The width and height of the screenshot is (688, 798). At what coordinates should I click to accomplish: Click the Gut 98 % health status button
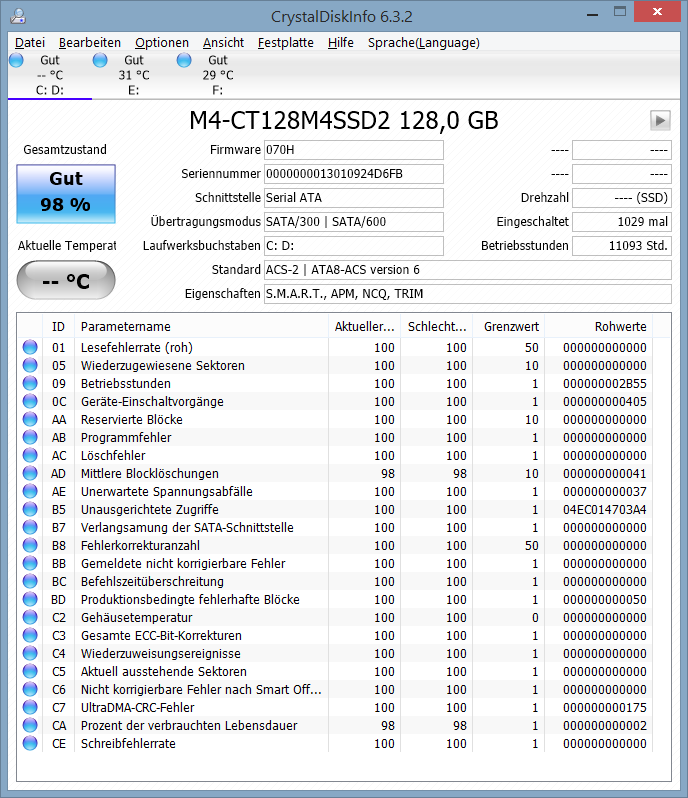click(x=66, y=193)
